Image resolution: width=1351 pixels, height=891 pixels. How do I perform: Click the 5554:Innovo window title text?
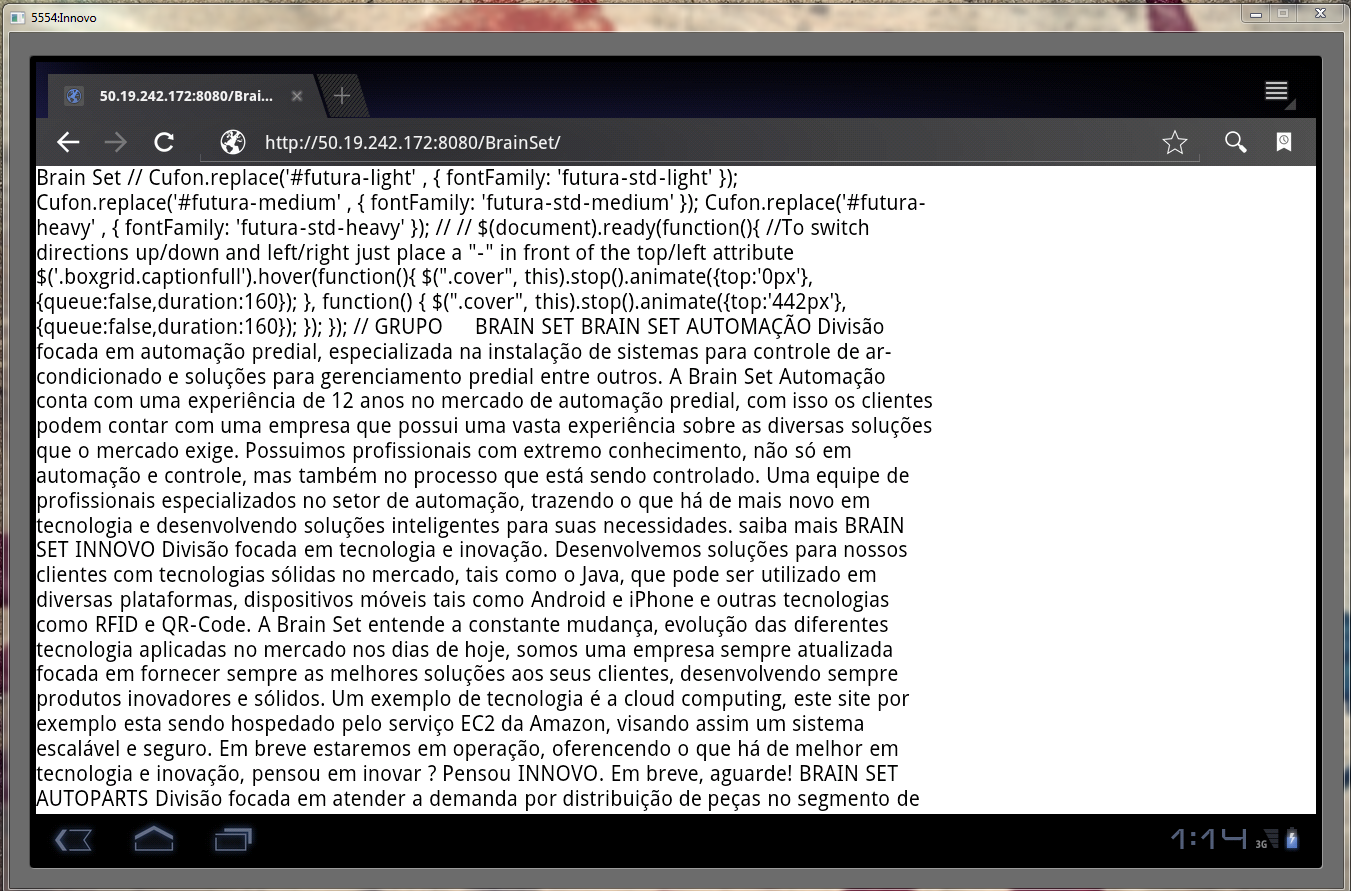[x=64, y=18]
